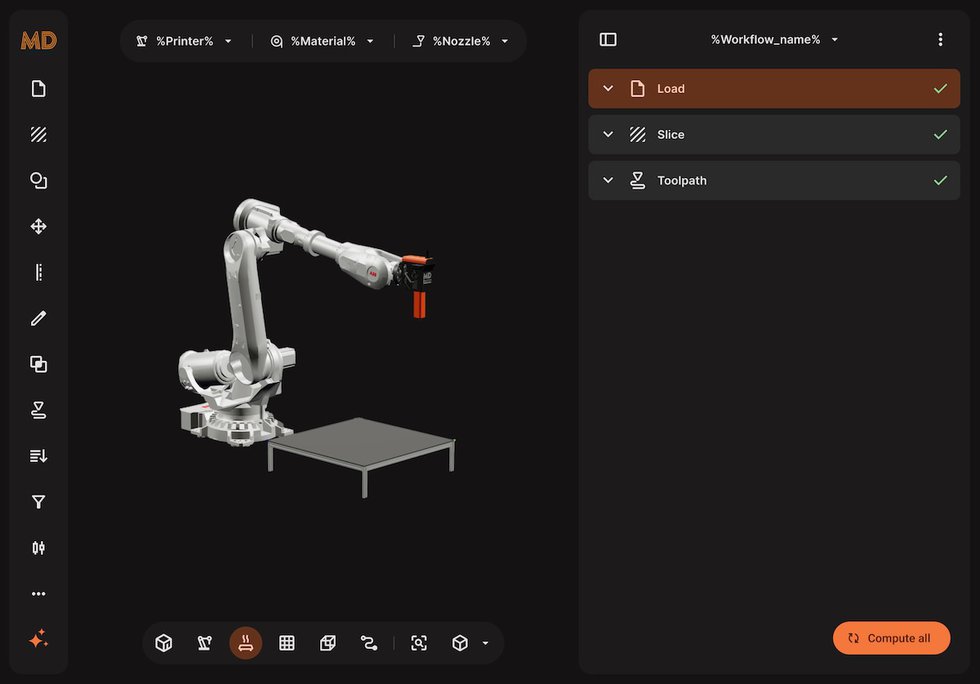Click the shapes icon in sidebar
Screen dimensions: 980x684
38,181
